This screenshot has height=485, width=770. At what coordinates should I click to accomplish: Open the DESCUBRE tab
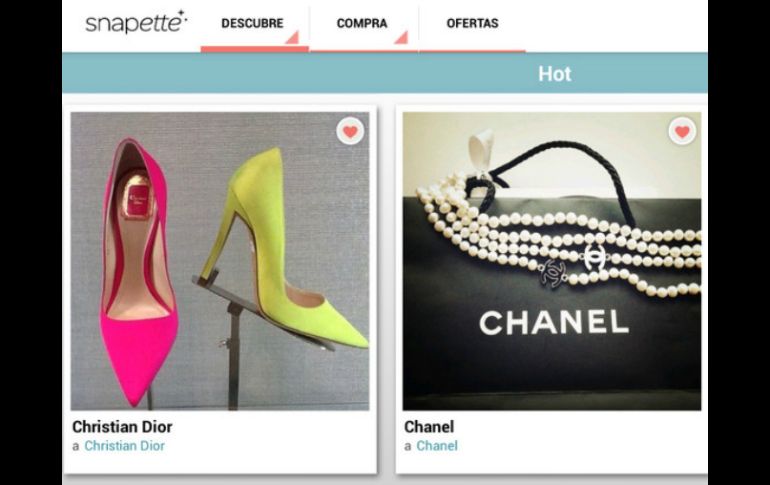[x=252, y=23]
